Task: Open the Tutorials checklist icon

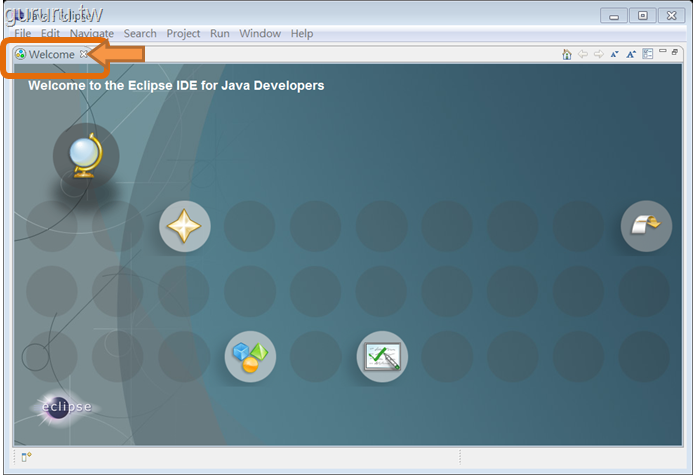Action: point(382,357)
